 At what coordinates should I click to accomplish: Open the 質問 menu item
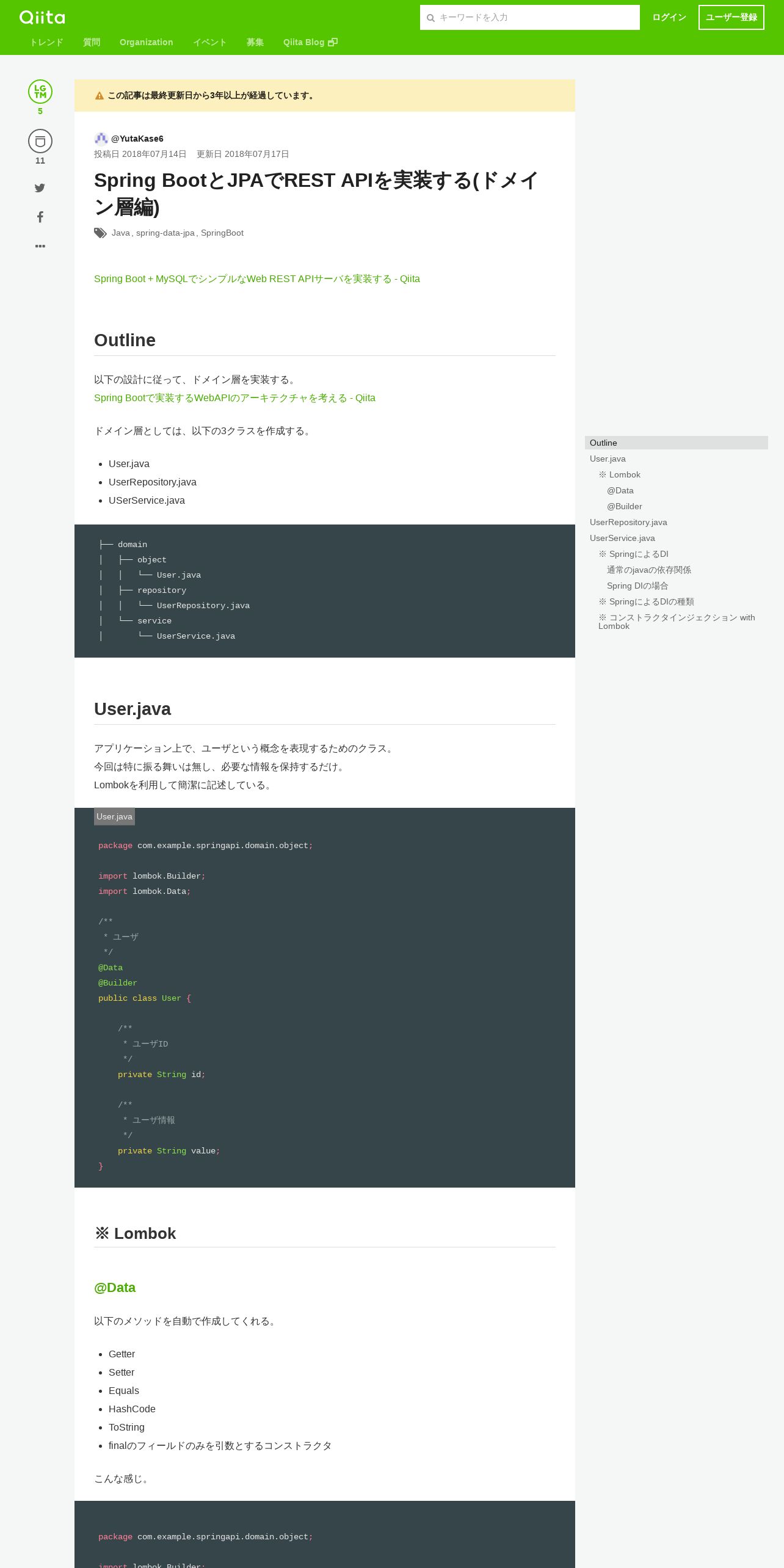click(x=92, y=42)
